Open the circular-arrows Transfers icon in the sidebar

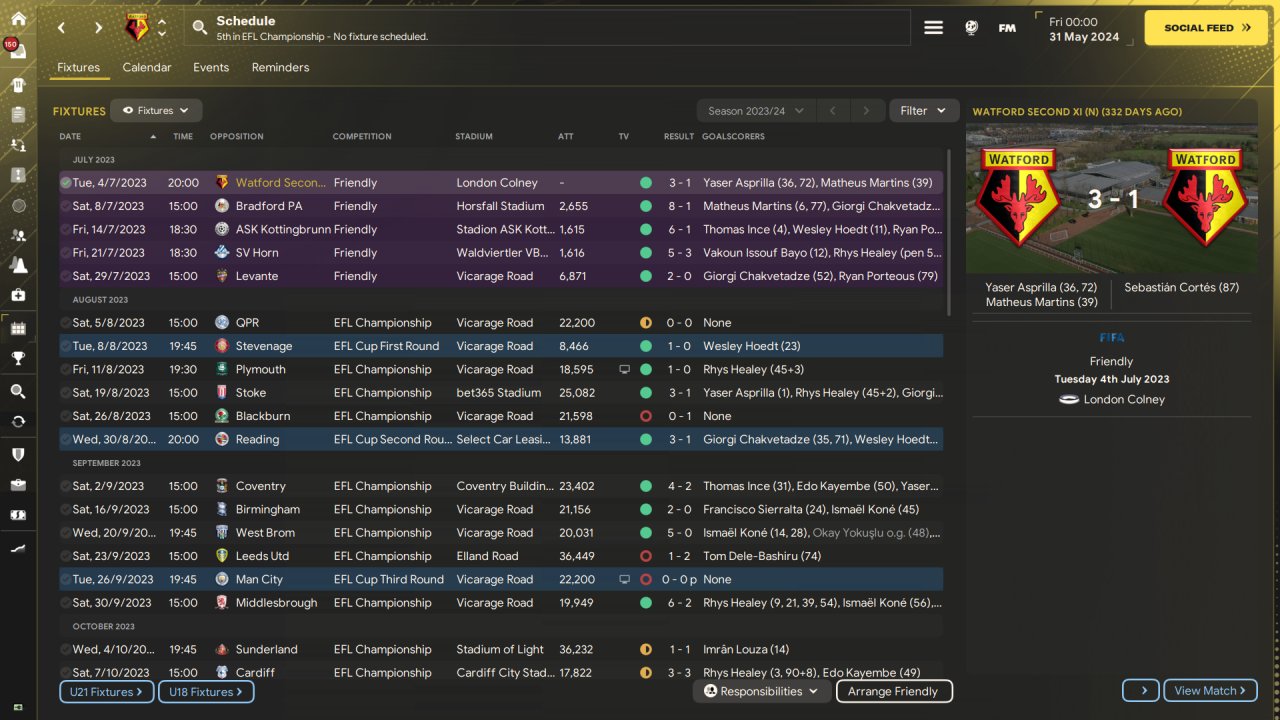tap(18, 421)
